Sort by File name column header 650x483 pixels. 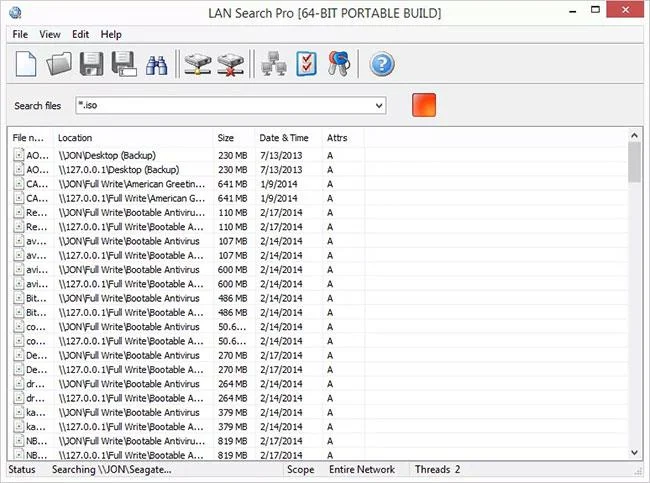[x=30, y=138]
